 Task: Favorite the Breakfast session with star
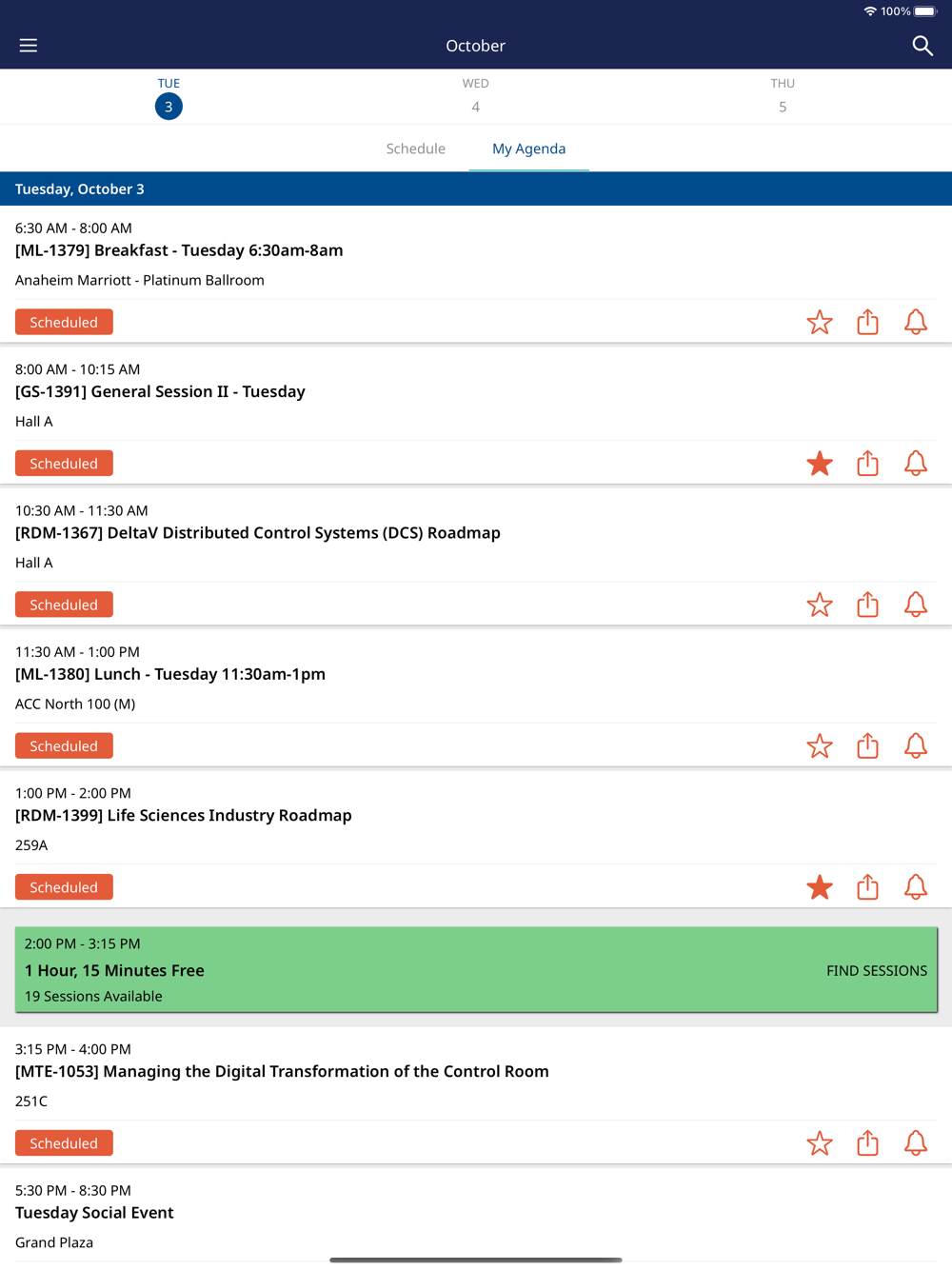click(820, 322)
